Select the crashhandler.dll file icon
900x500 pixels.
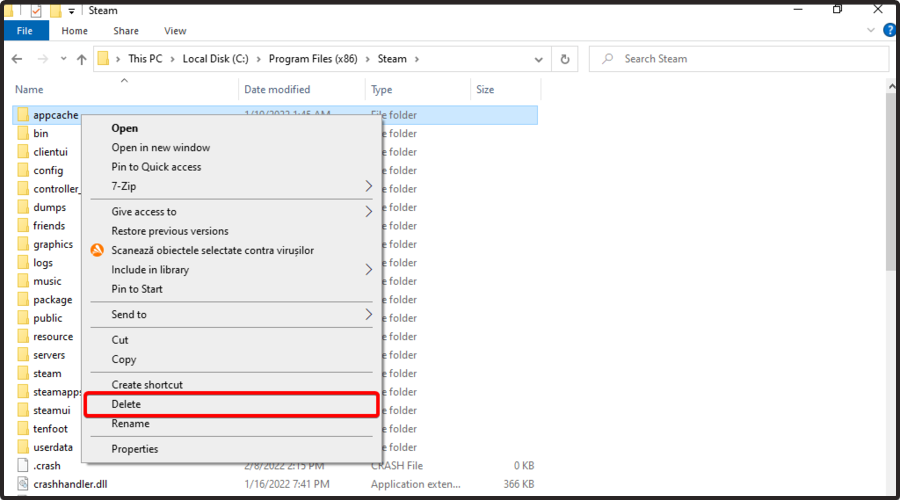coord(23,484)
